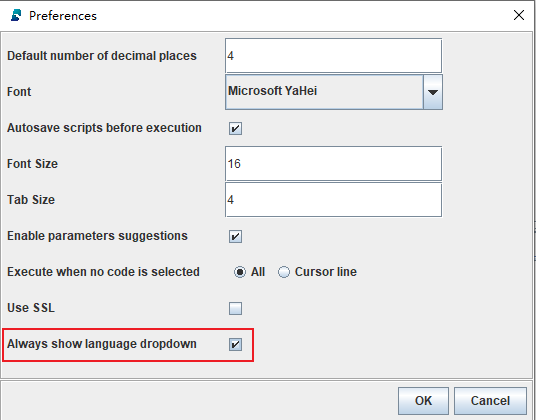Click the Preferences app icon in title bar

tap(16, 16)
